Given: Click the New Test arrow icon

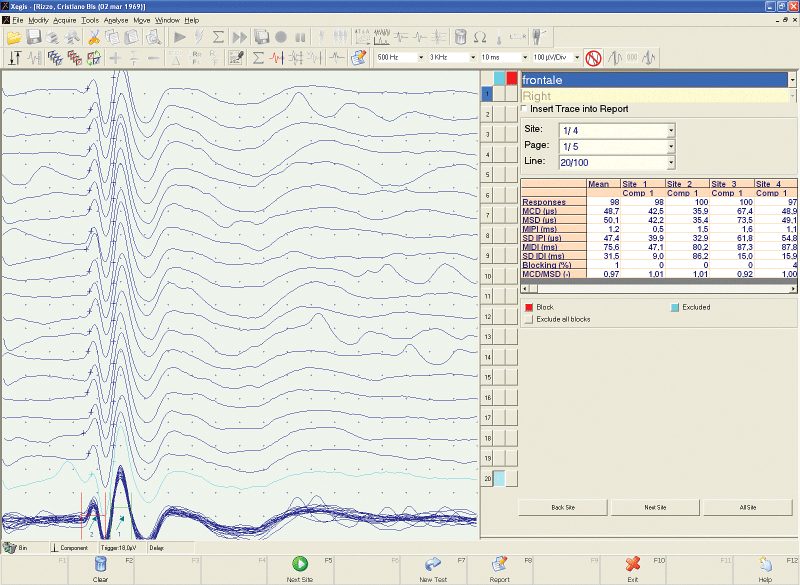Looking at the screenshot, I should click(x=433, y=565).
